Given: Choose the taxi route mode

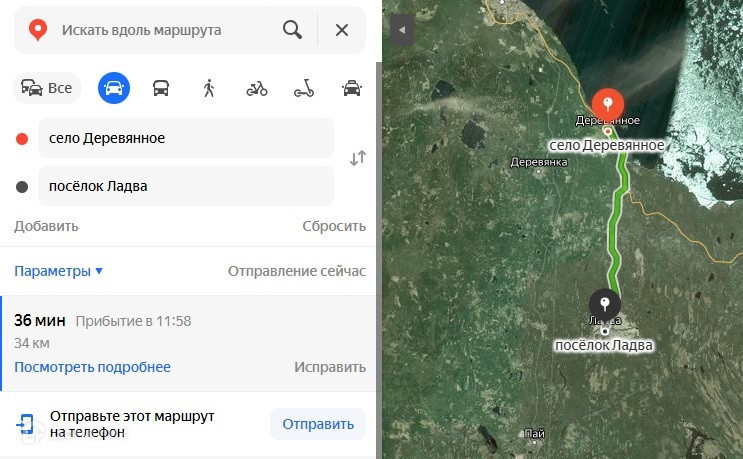Looking at the screenshot, I should 352,88.
